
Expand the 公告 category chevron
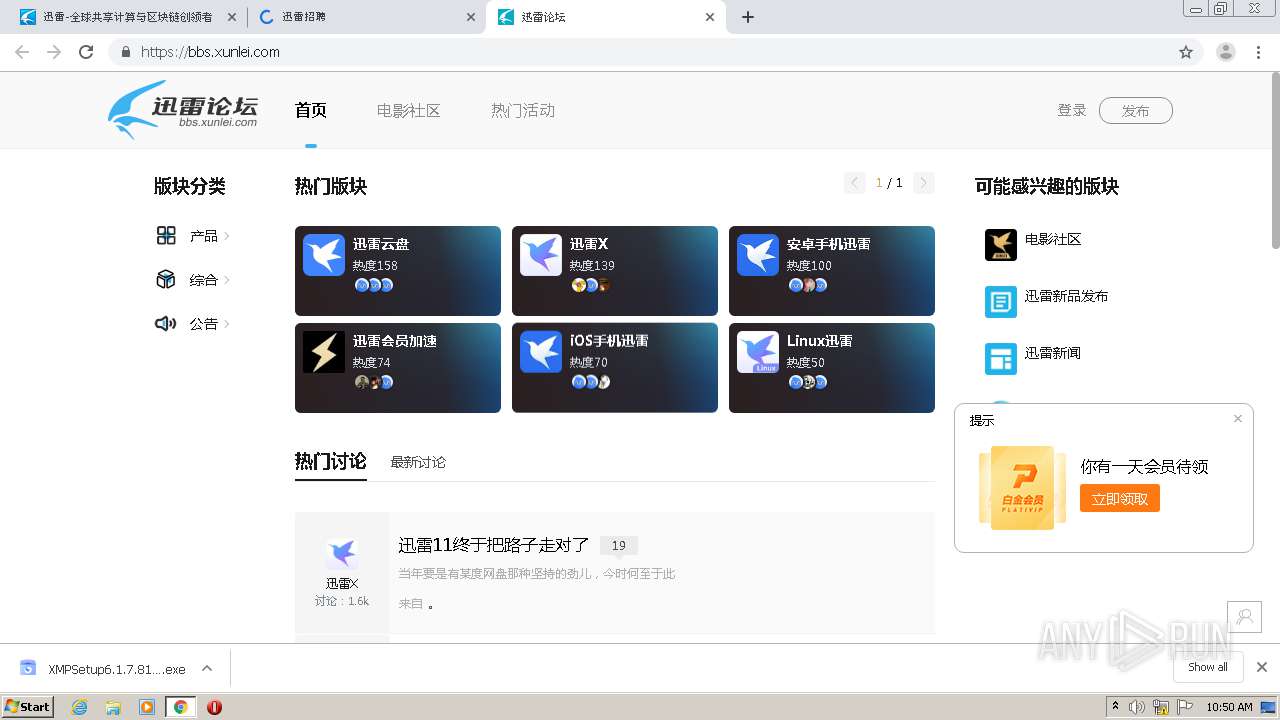tap(227, 324)
